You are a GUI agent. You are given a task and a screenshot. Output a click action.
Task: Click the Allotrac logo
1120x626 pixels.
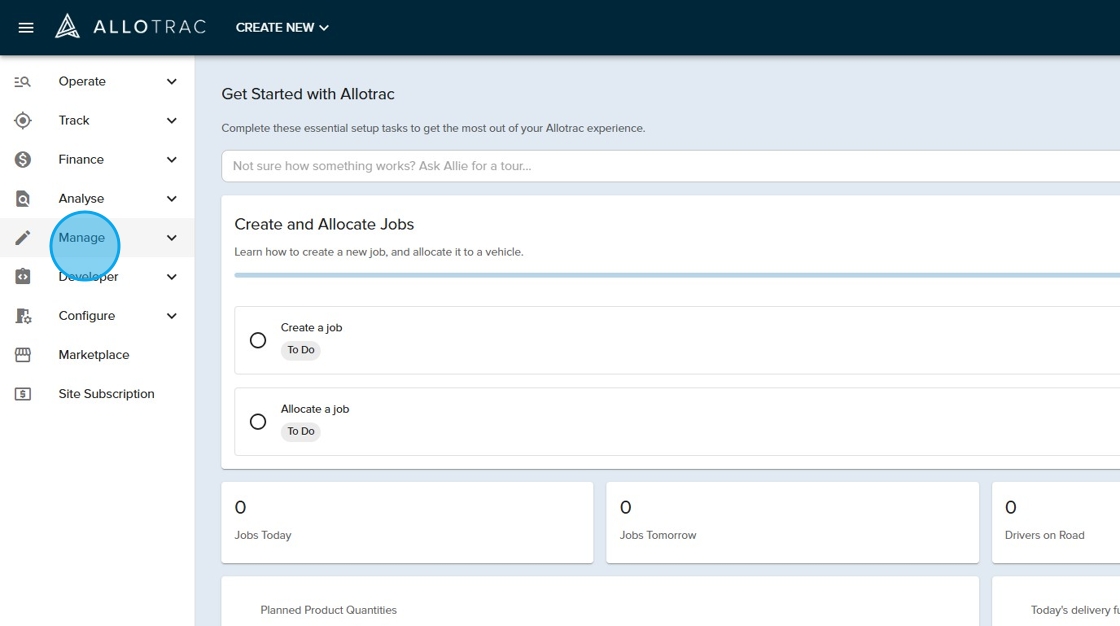click(x=131, y=27)
